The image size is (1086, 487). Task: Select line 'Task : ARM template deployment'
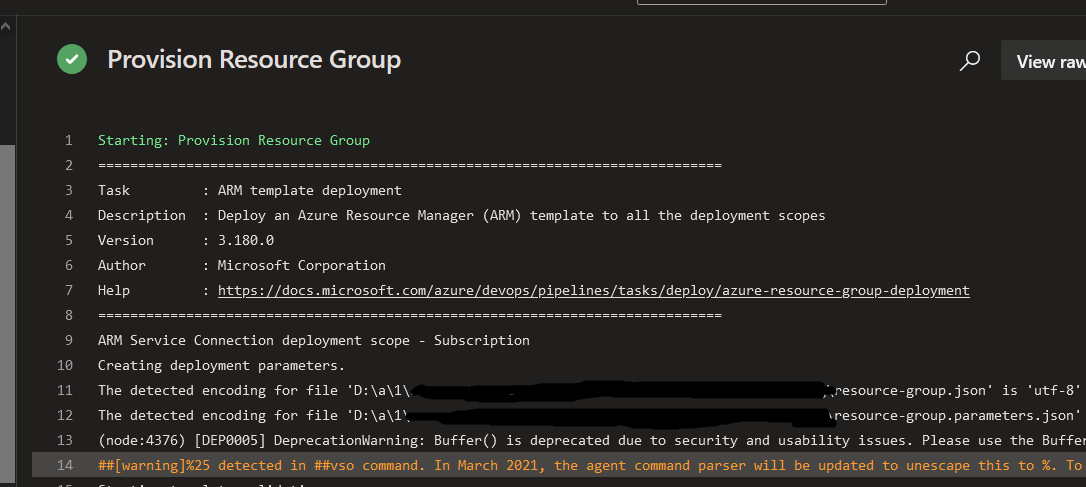pyautogui.click(x=249, y=191)
